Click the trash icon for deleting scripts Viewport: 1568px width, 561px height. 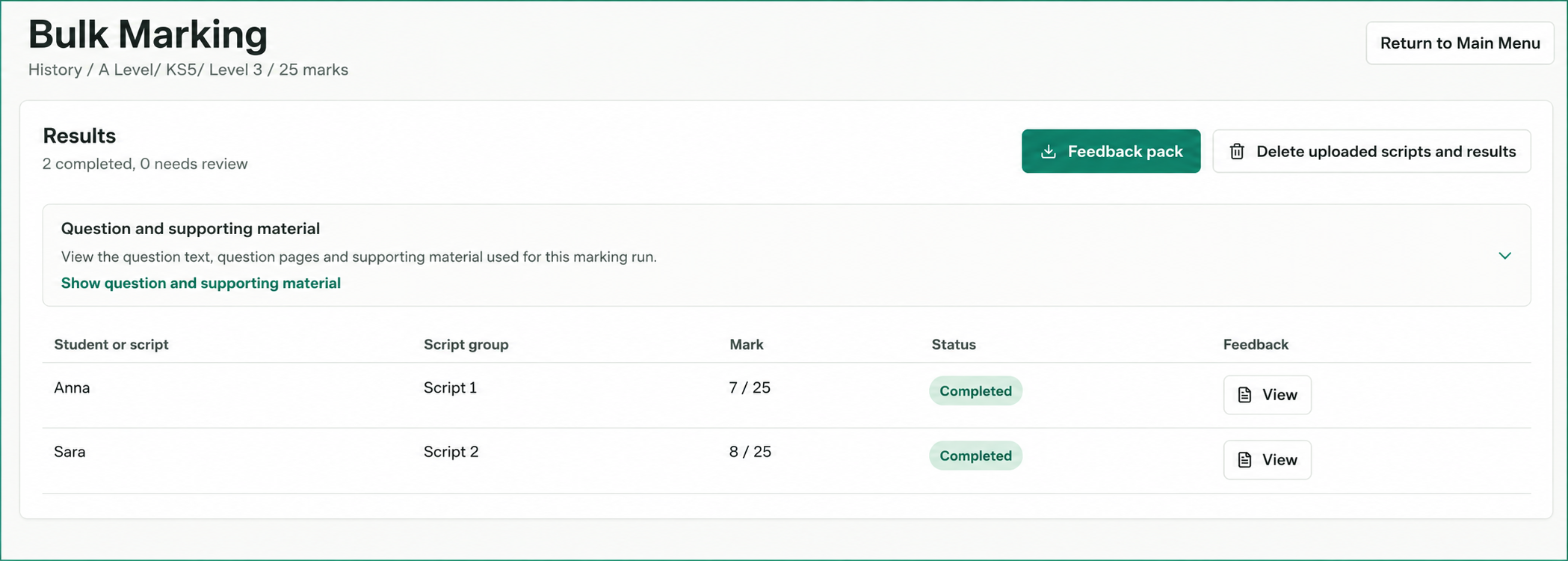(1237, 152)
